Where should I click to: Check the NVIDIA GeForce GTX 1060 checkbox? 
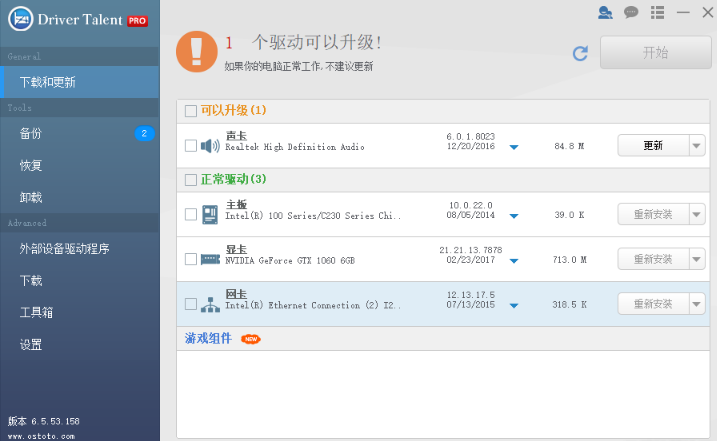click(x=191, y=259)
